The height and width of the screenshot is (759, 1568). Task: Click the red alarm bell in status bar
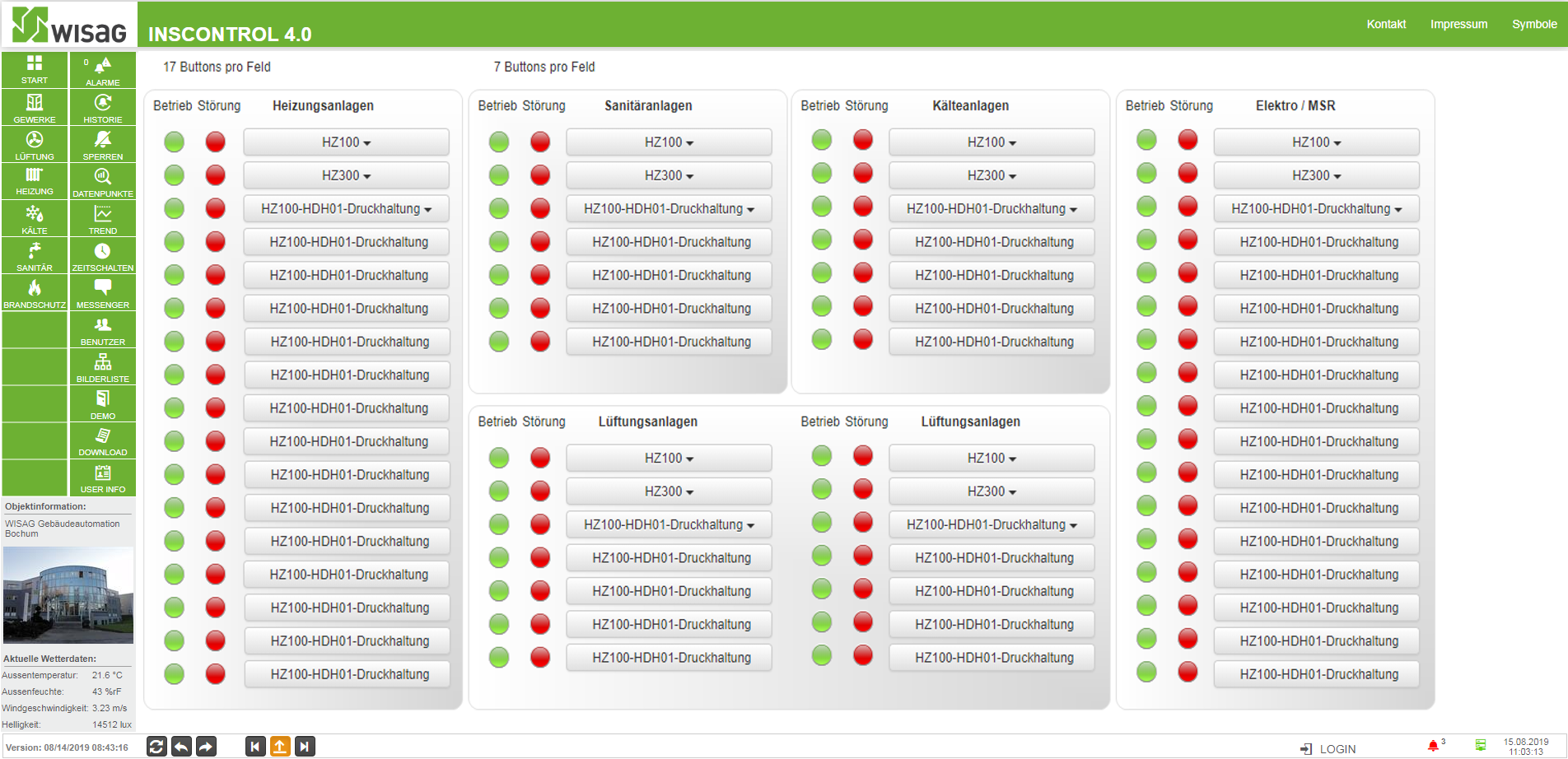1433,746
